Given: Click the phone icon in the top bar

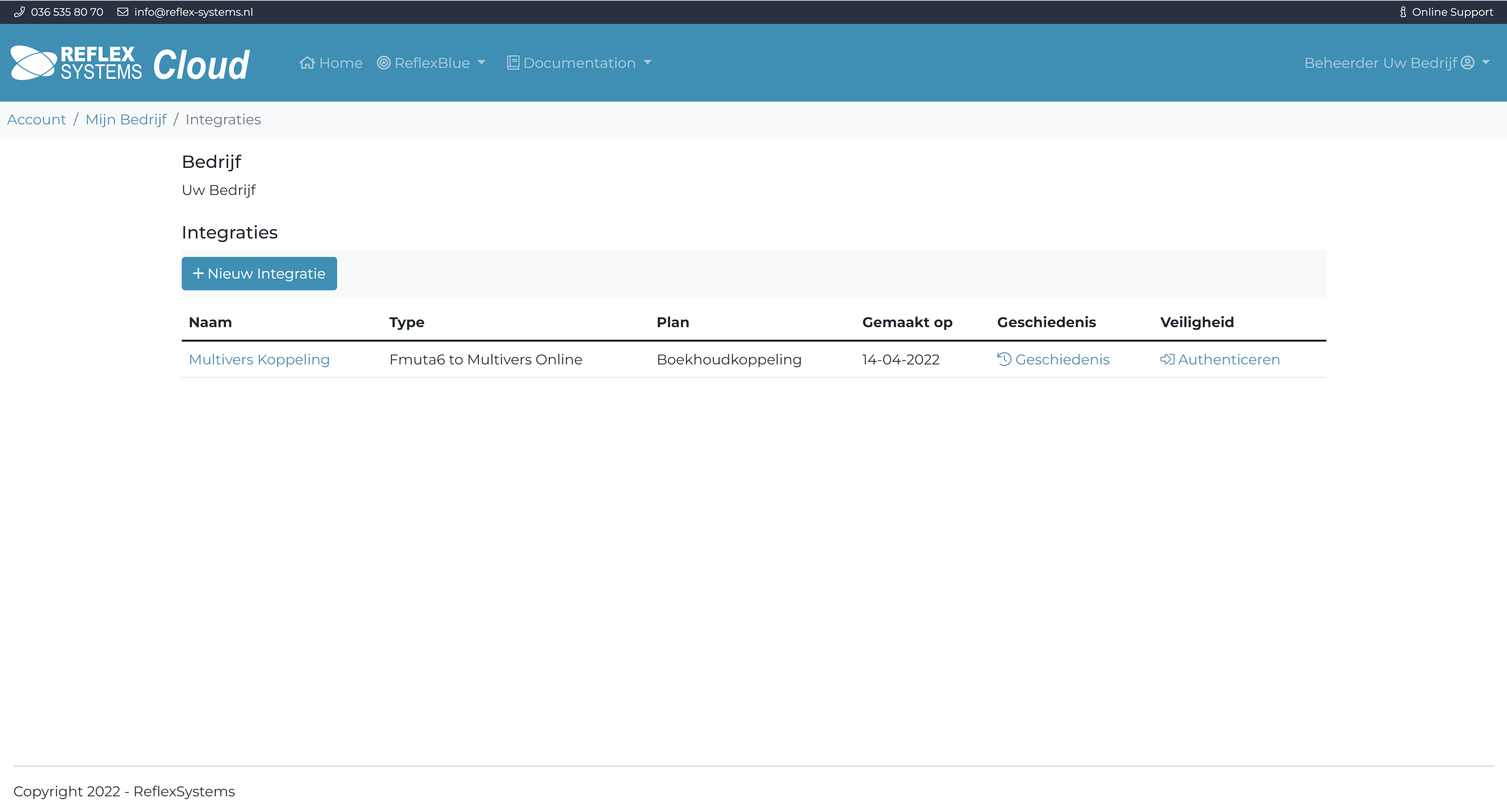Looking at the screenshot, I should (19, 12).
